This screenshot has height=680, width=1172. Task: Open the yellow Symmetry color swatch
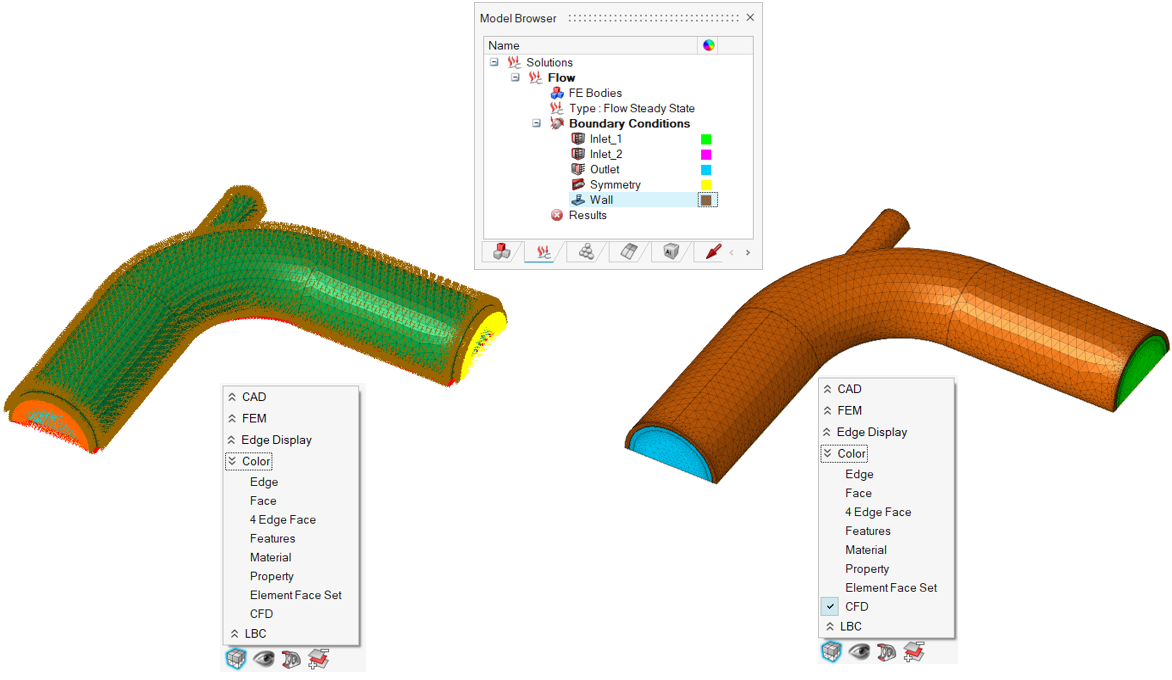point(706,185)
